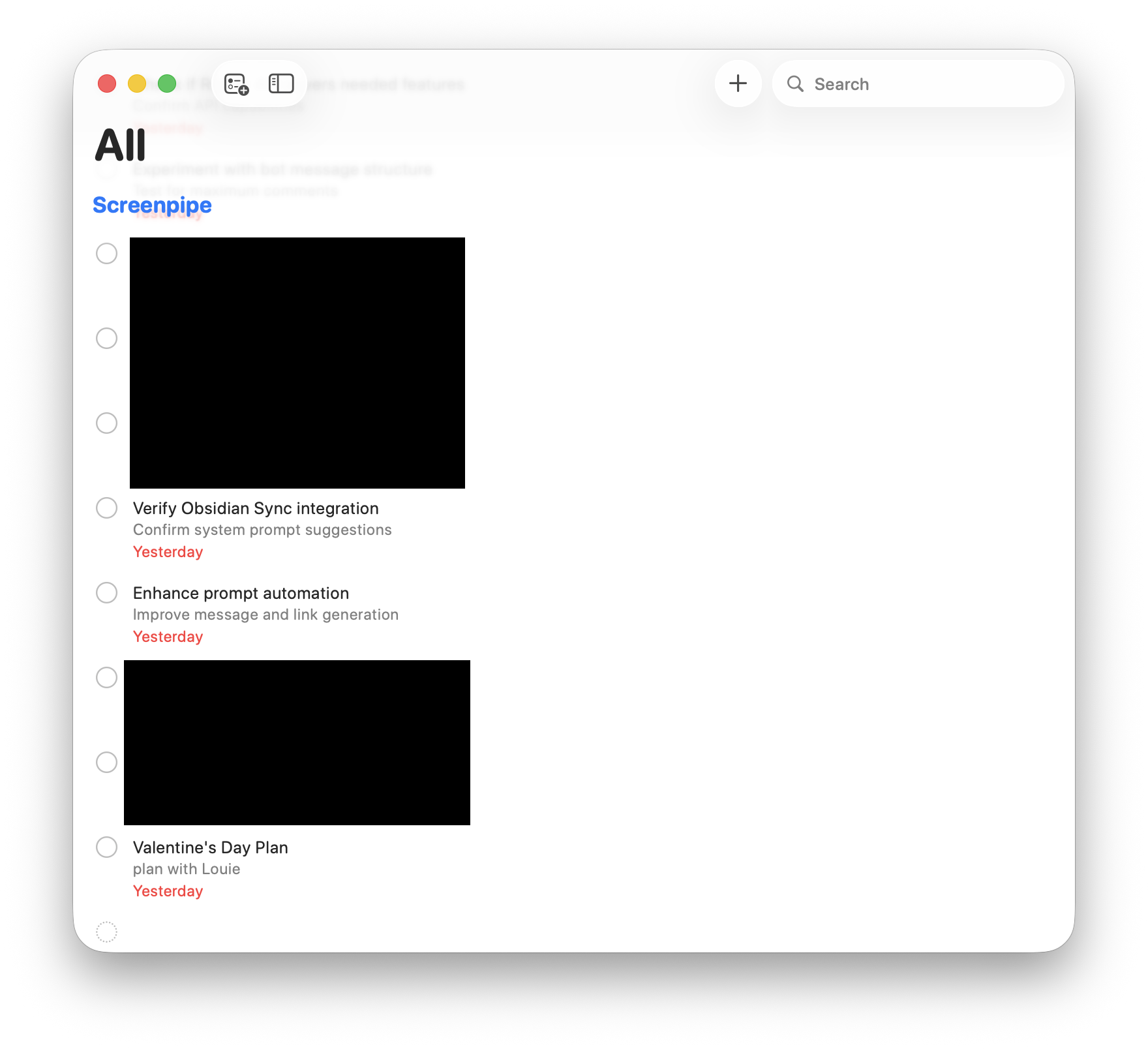Edit the Improve message and link generation note

(x=265, y=615)
